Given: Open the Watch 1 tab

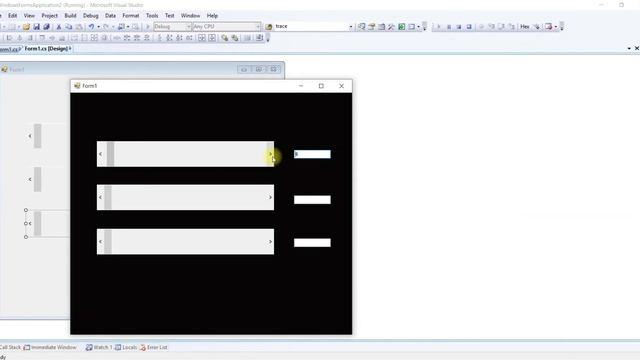Looking at the screenshot, I should pyautogui.click(x=99, y=347).
